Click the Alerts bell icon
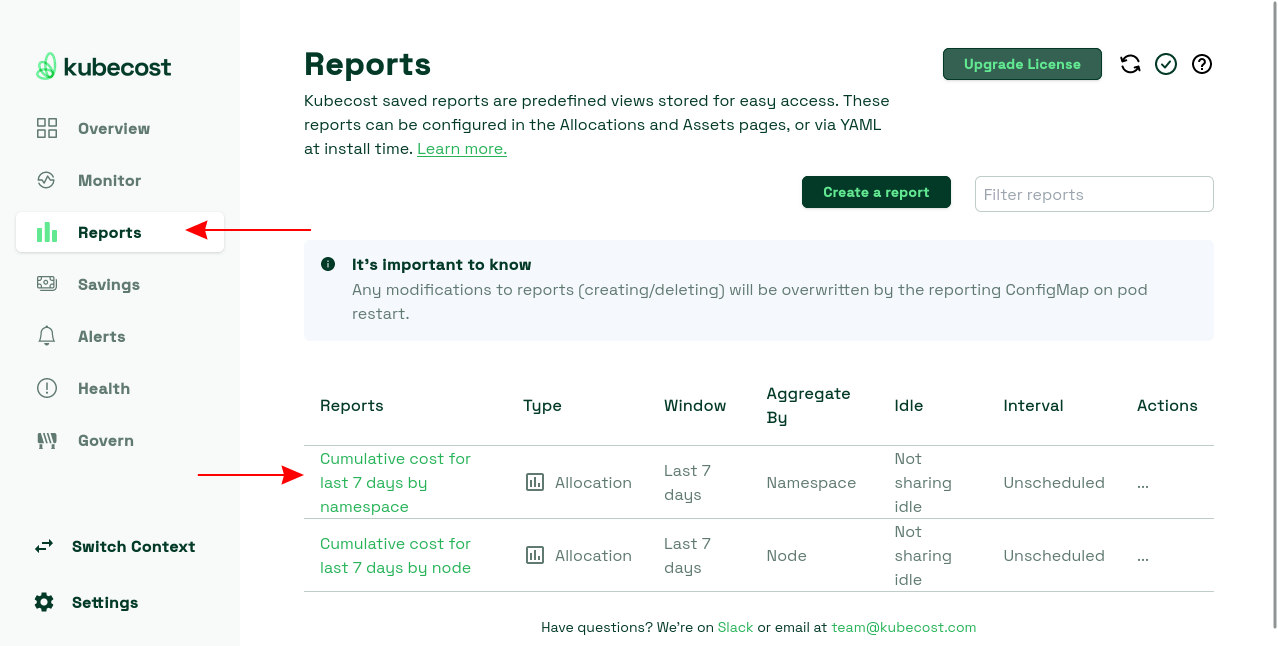This screenshot has height=646, width=1278. coord(47,336)
